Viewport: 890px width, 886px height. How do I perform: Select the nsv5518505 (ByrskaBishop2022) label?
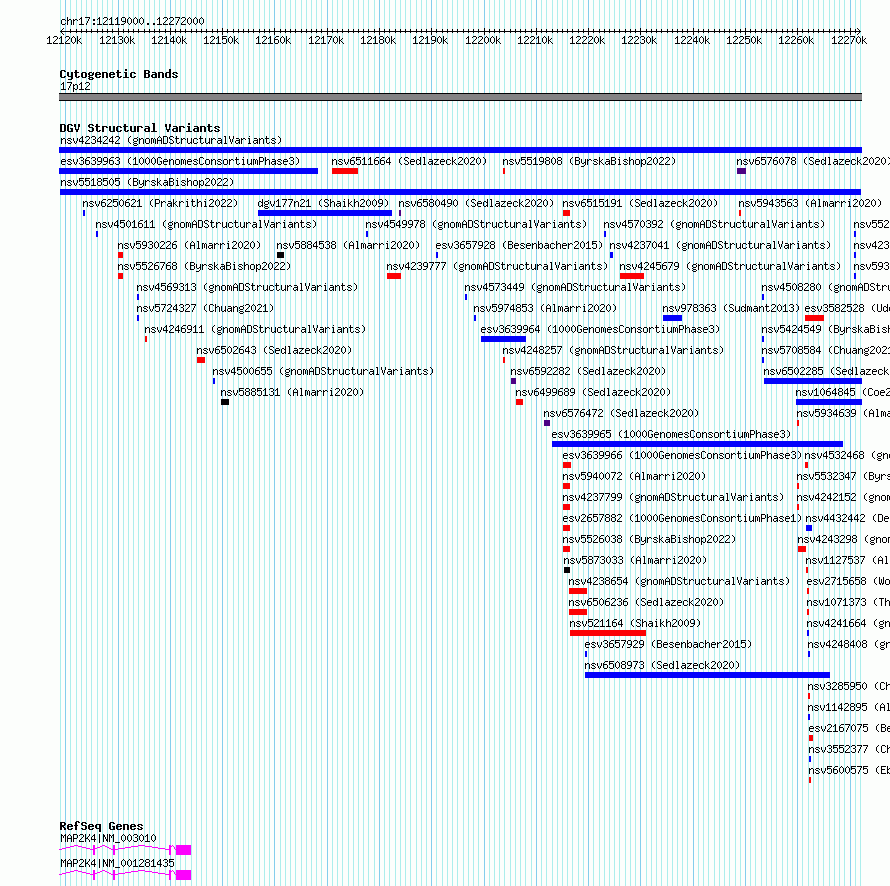pyautogui.click(x=147, y=182)
